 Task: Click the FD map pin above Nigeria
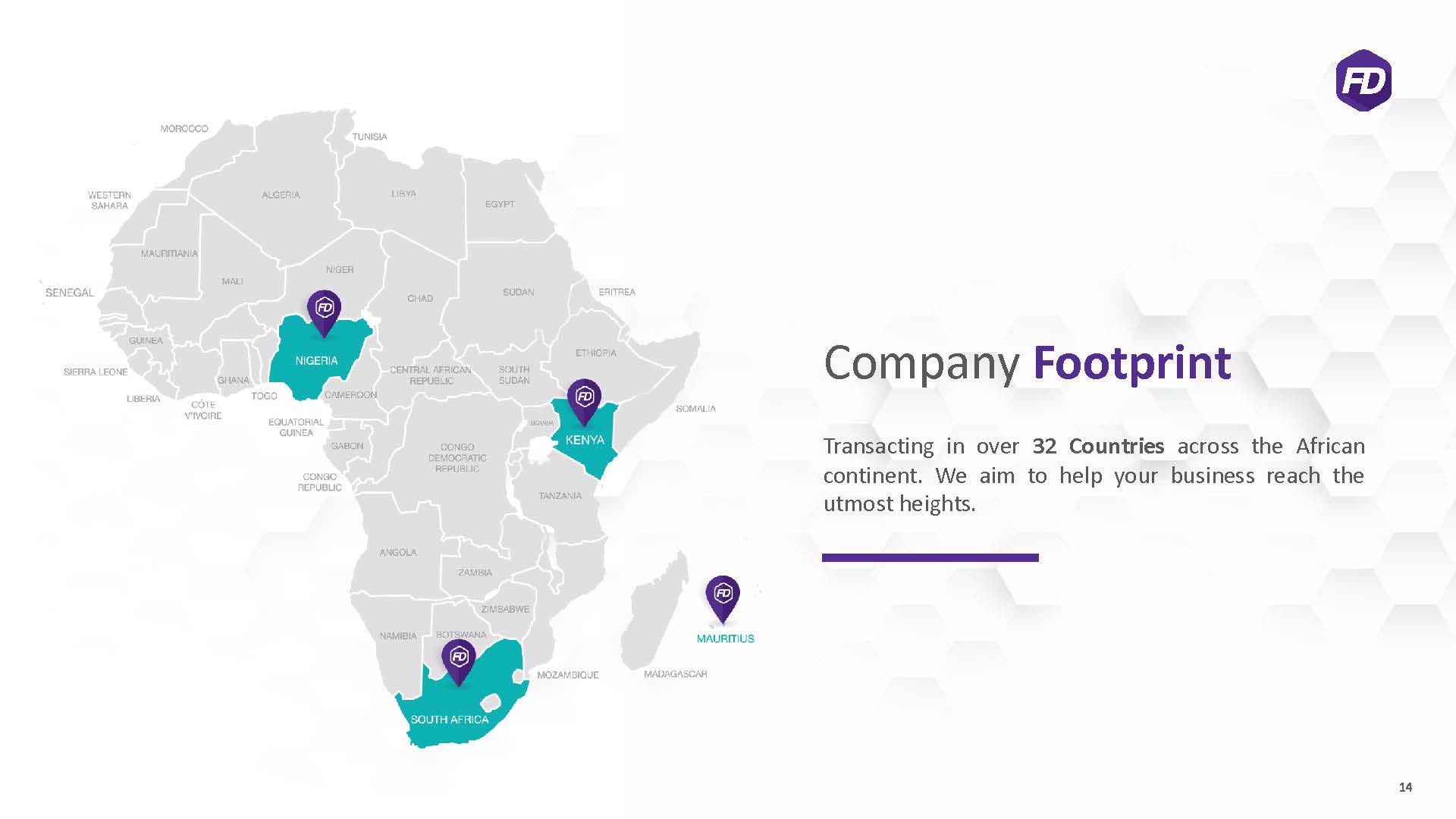click(324, 312)
